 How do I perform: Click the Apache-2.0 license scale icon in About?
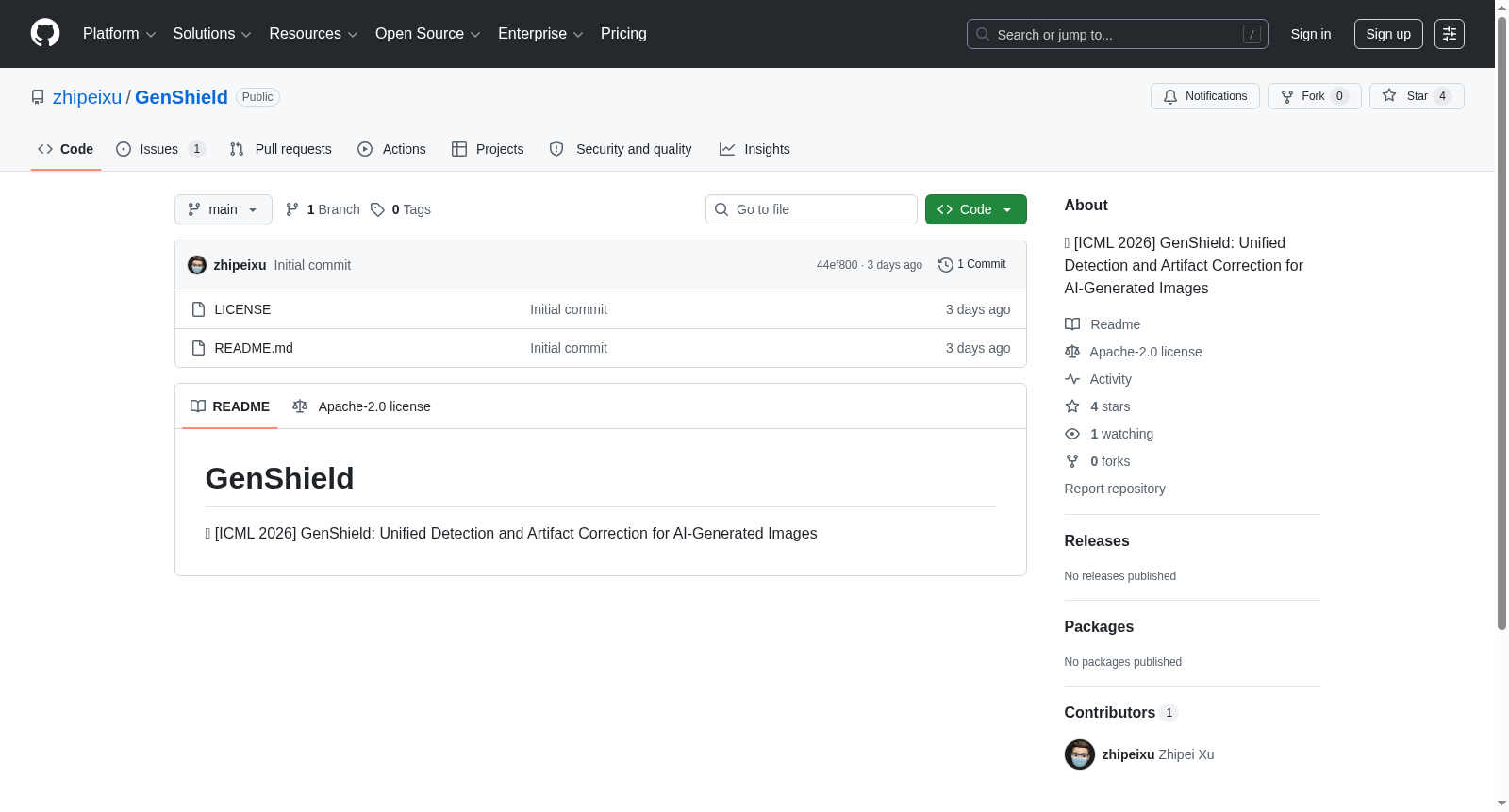[1072, 352]
